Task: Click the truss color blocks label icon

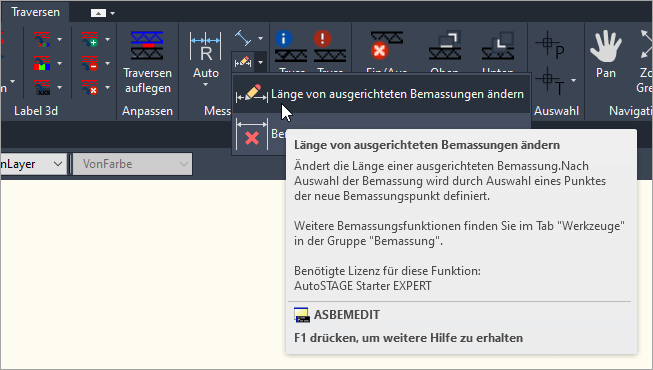Action: [42, 63]
